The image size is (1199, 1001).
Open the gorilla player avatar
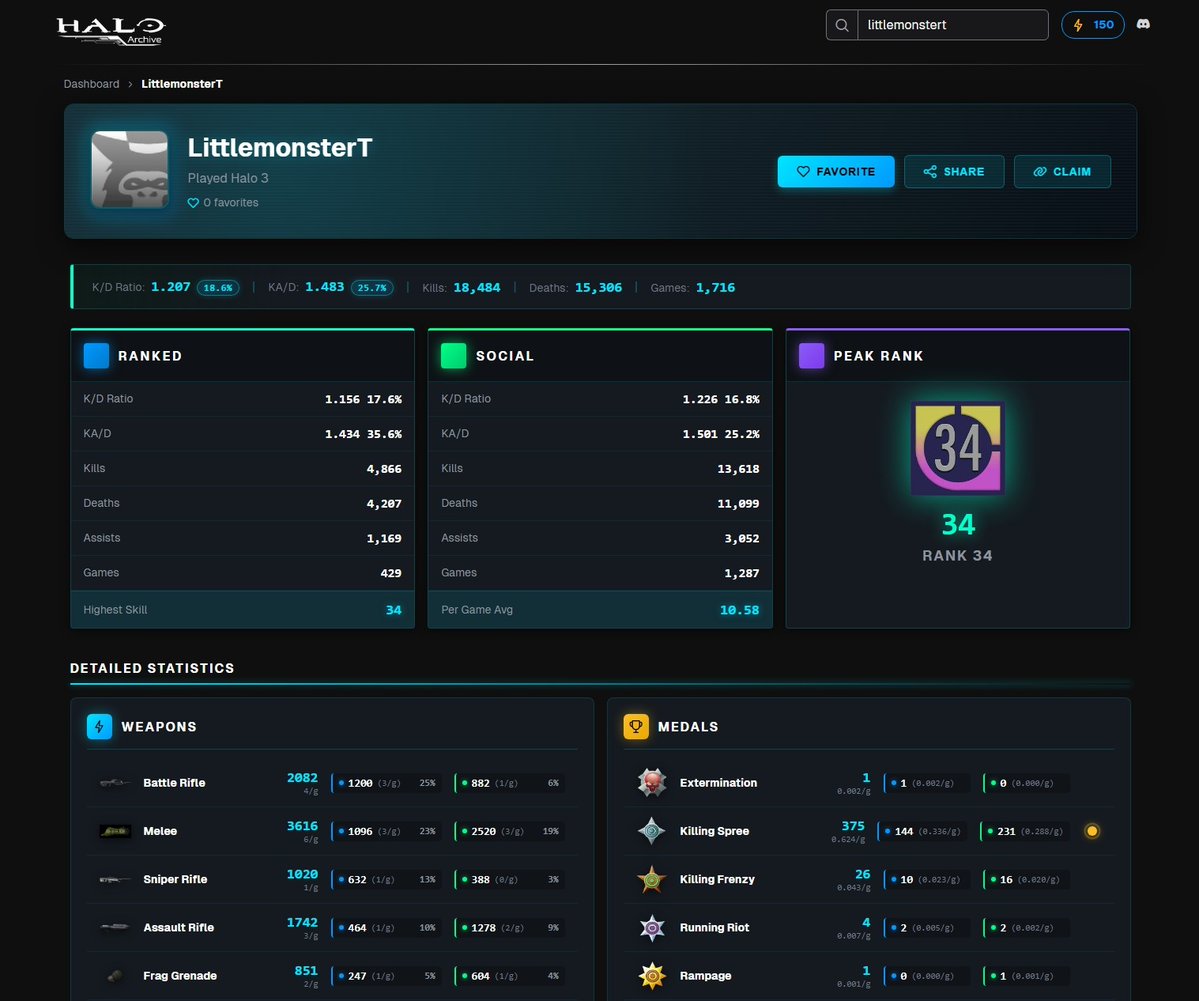(x=130, y=170)
